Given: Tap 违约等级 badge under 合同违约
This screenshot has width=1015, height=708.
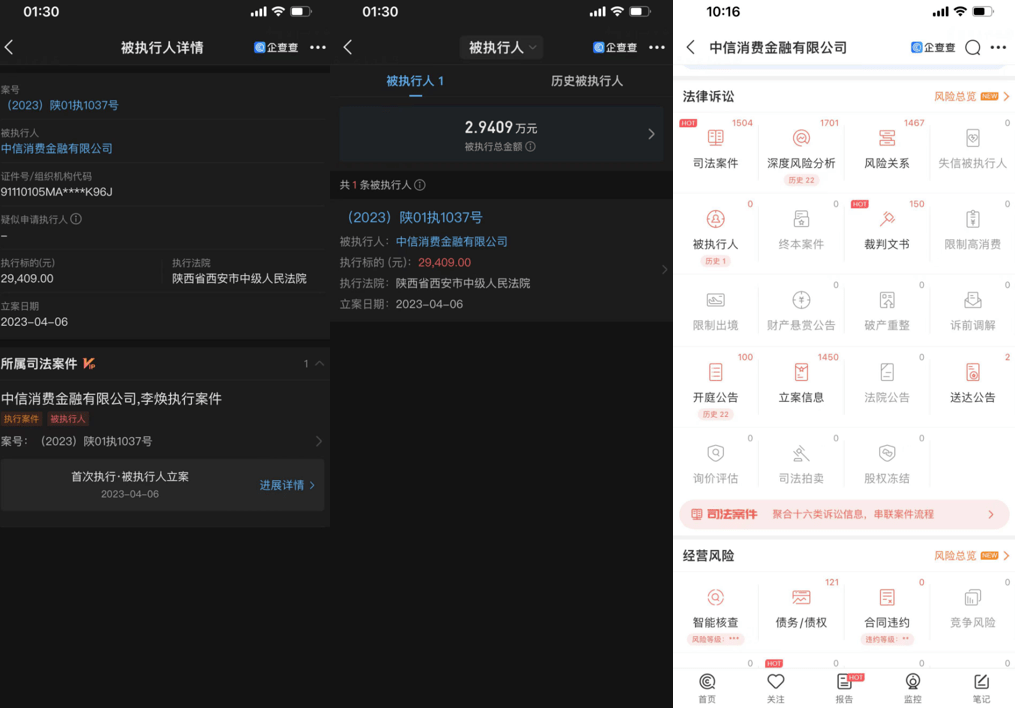Looking at the screenshot, I should click(x=887, y=639).
